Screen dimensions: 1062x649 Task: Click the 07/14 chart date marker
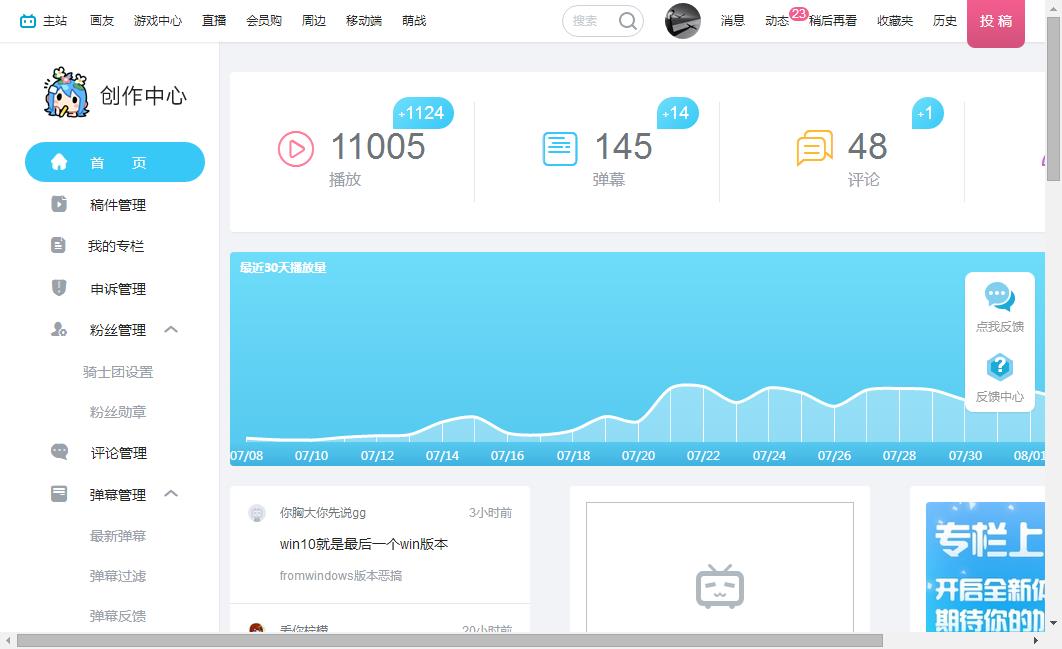442,456
